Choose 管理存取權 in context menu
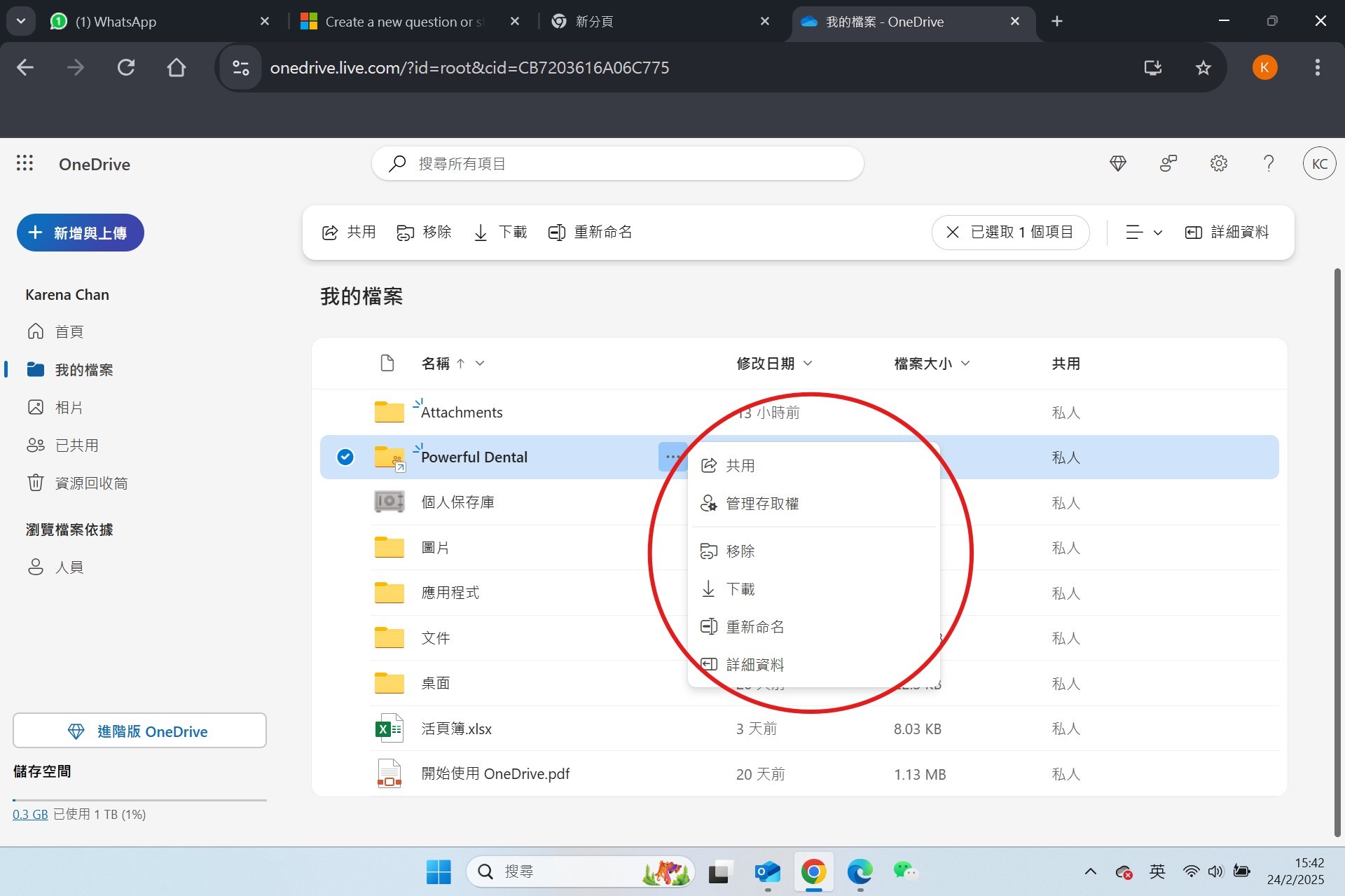 [762, 503]
